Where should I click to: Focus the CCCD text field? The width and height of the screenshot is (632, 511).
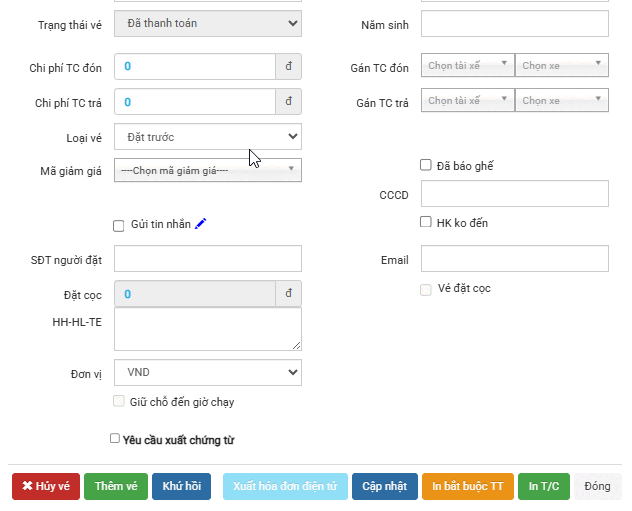click(514, 194)
